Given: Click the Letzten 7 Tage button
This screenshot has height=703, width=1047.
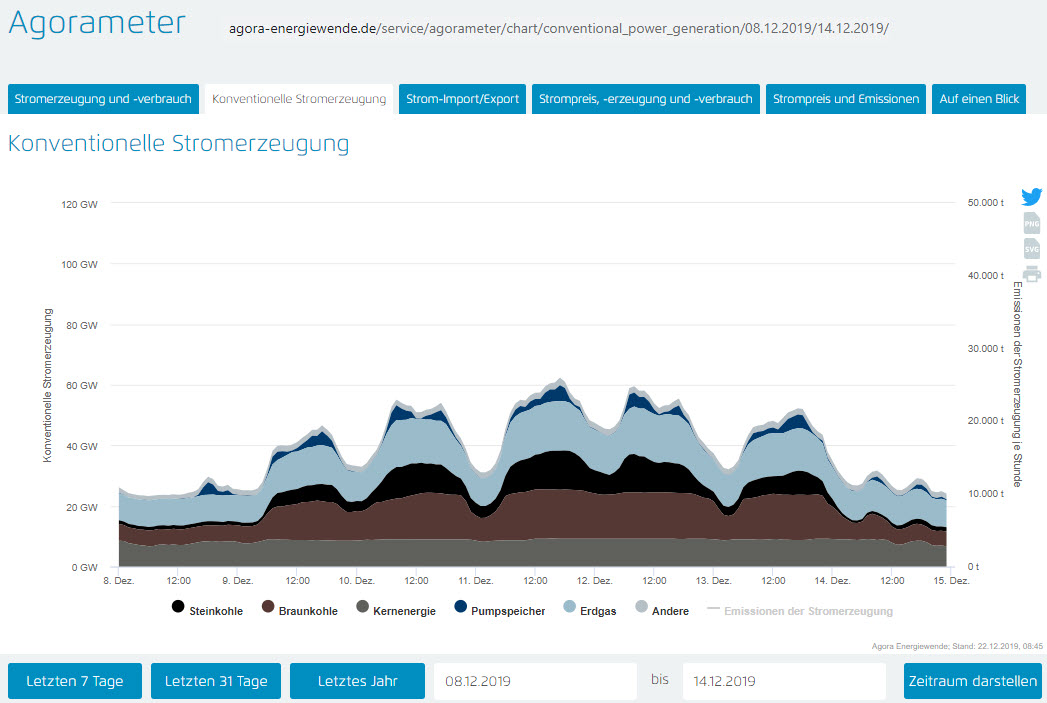Looking at the screenshot, I should tap(75, 681).
